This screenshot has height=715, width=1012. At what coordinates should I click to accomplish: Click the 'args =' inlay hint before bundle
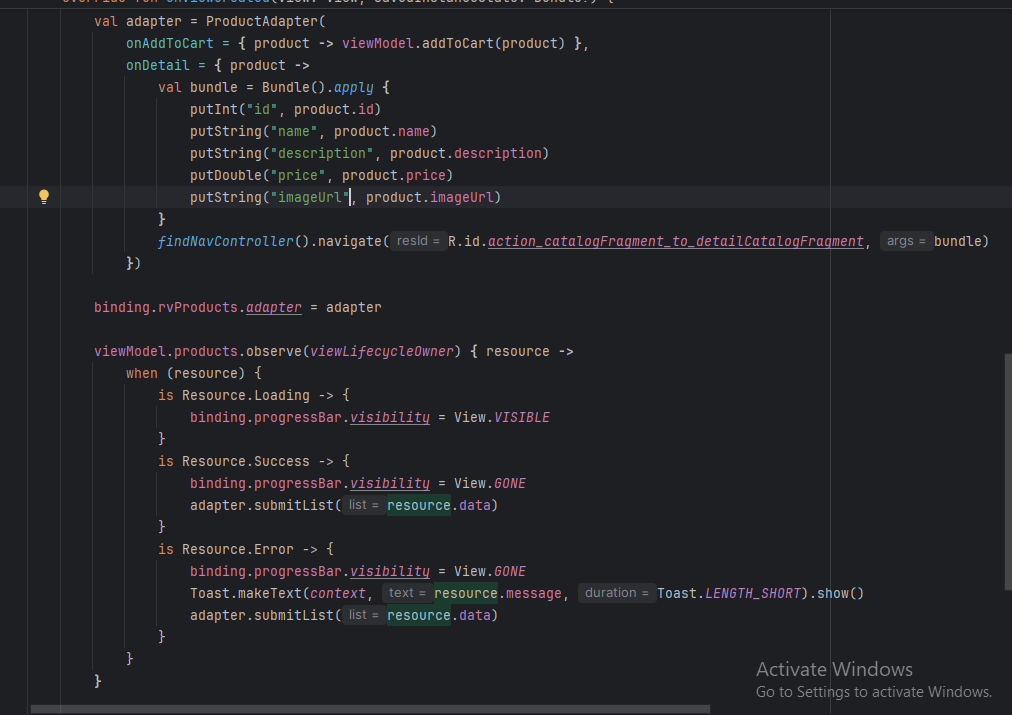click(906, 241)
